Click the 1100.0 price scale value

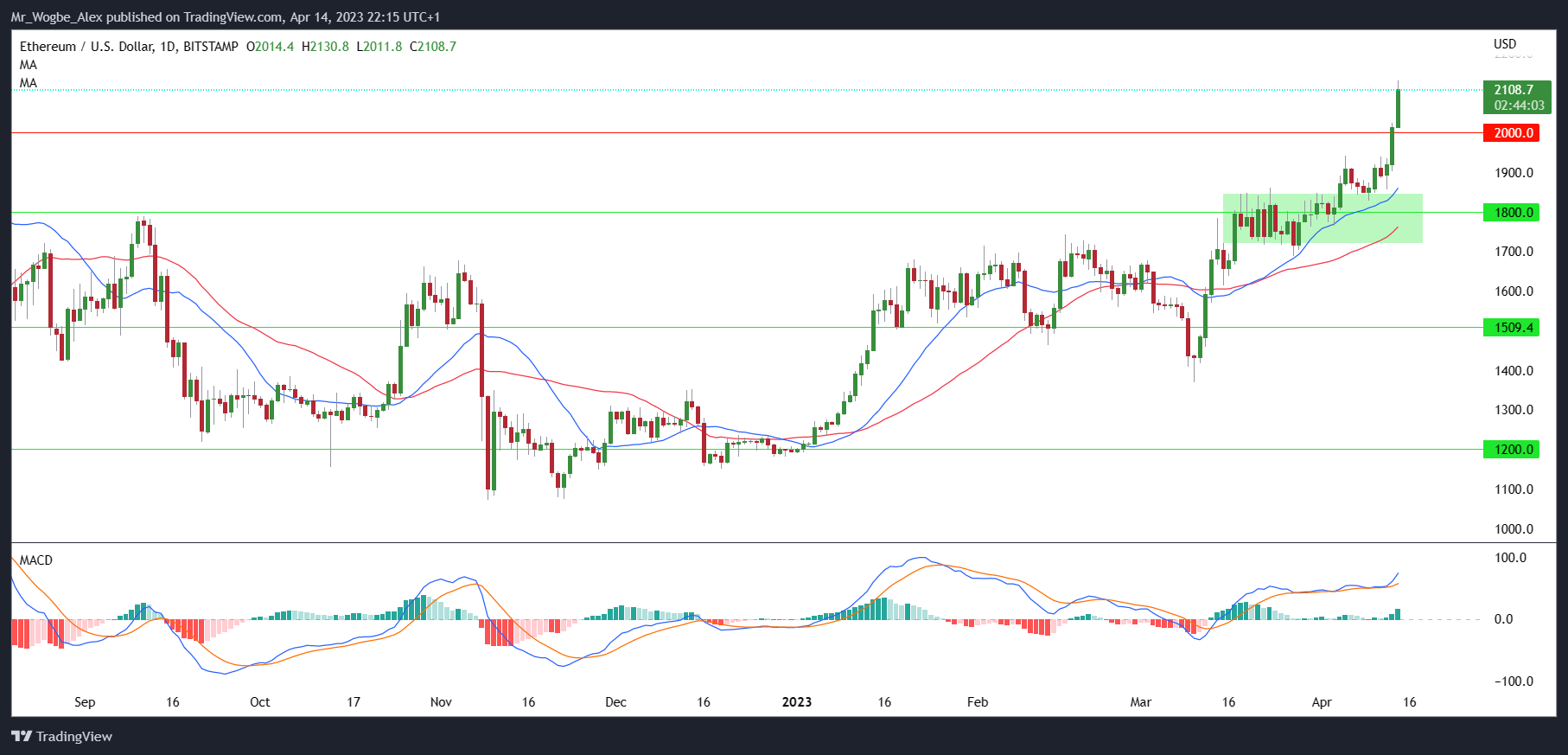tap(1514, 489)
